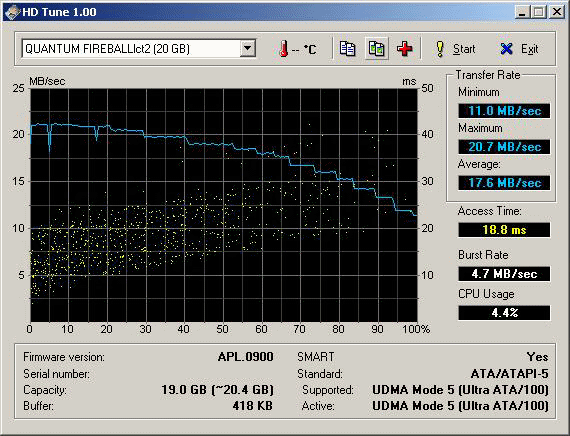This screenshot has width=570, height=436.
Task: Click the copy screenshot toolbar icon
Action: (376, 49)
